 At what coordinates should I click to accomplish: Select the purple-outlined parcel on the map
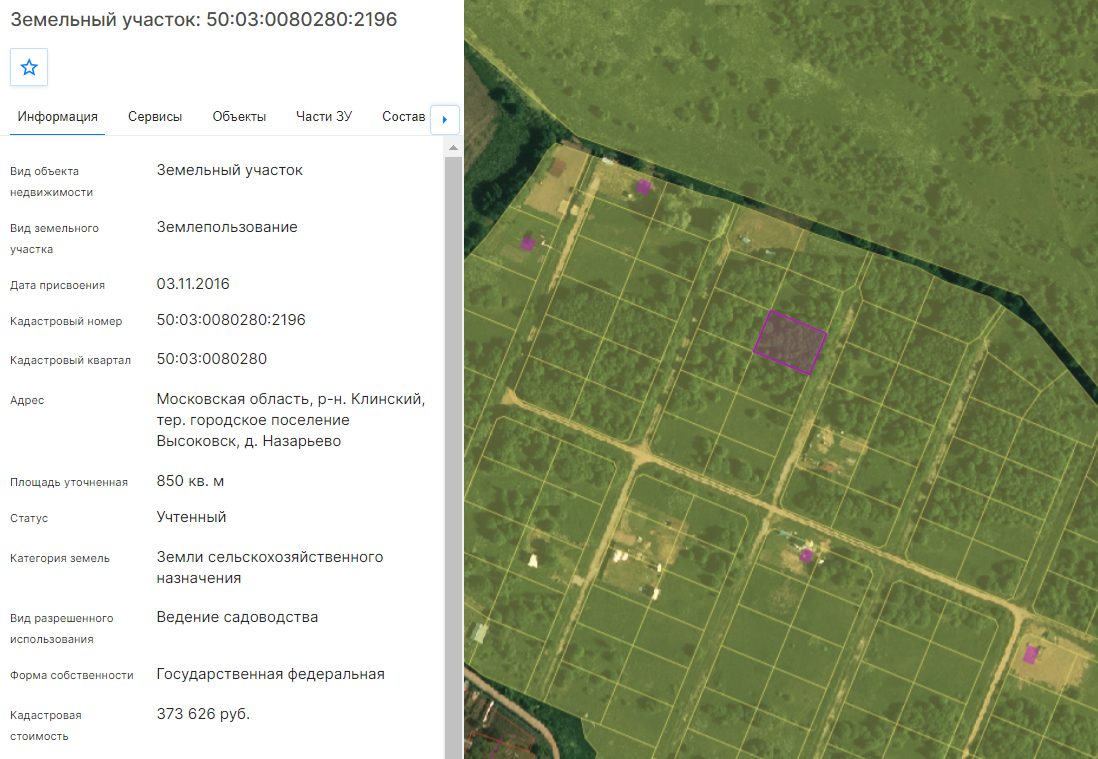(x=790, y=342)
